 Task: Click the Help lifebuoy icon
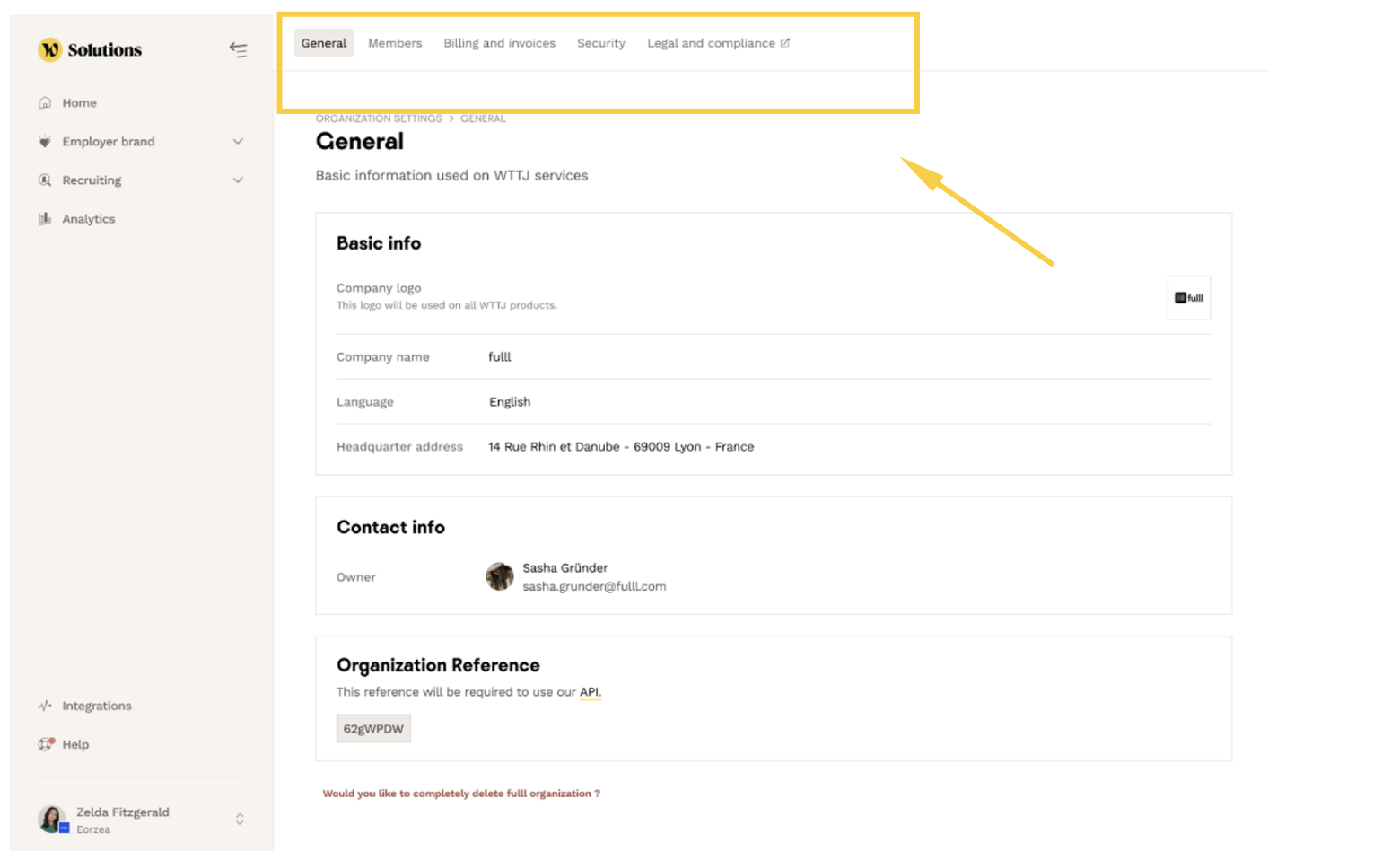point(46,744)
